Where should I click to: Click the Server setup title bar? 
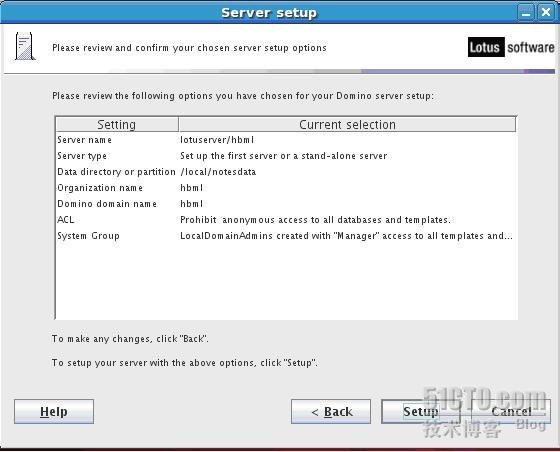pos(269,12)
